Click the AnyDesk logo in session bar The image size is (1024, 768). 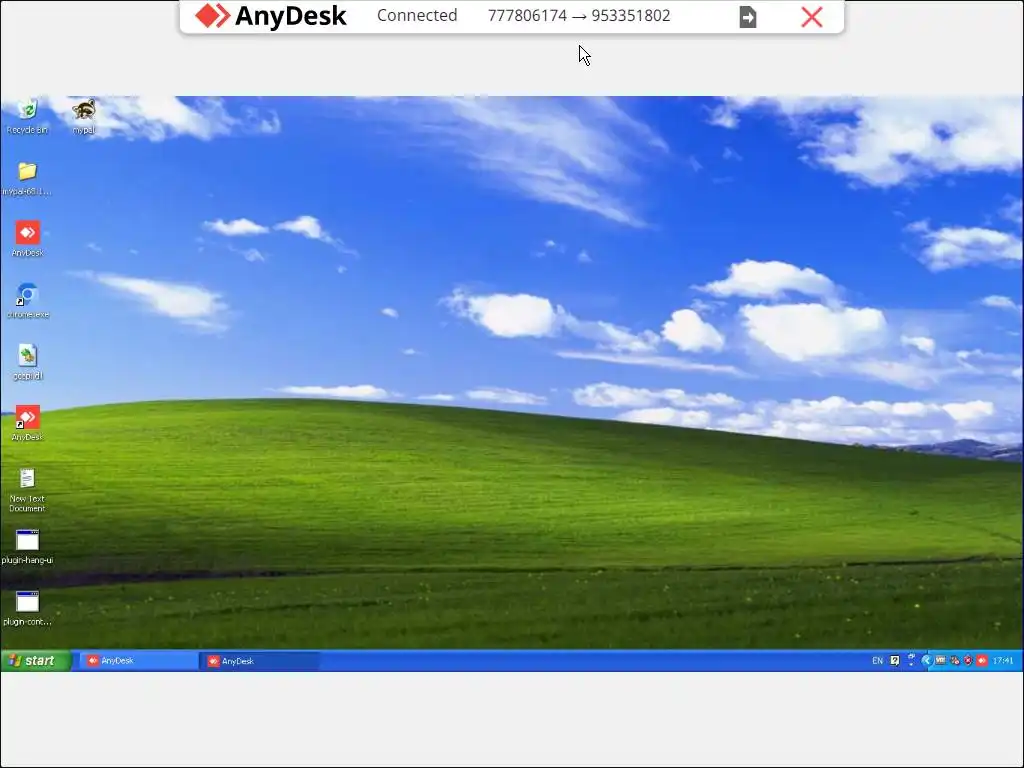point(271,16)
